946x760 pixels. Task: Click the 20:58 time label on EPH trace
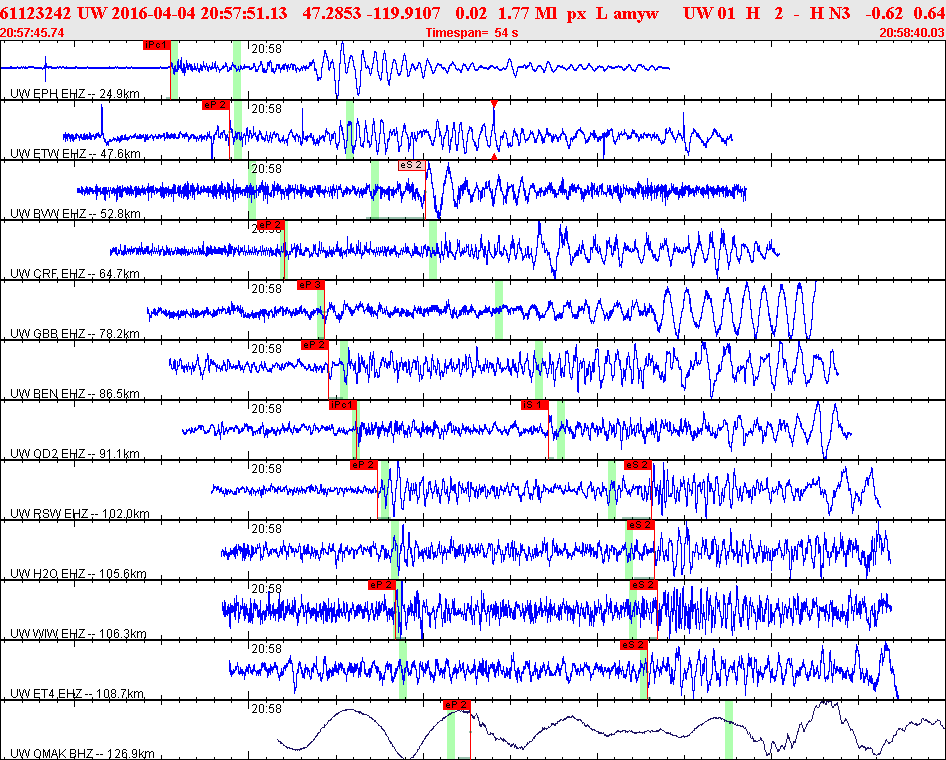coord(267,49)
